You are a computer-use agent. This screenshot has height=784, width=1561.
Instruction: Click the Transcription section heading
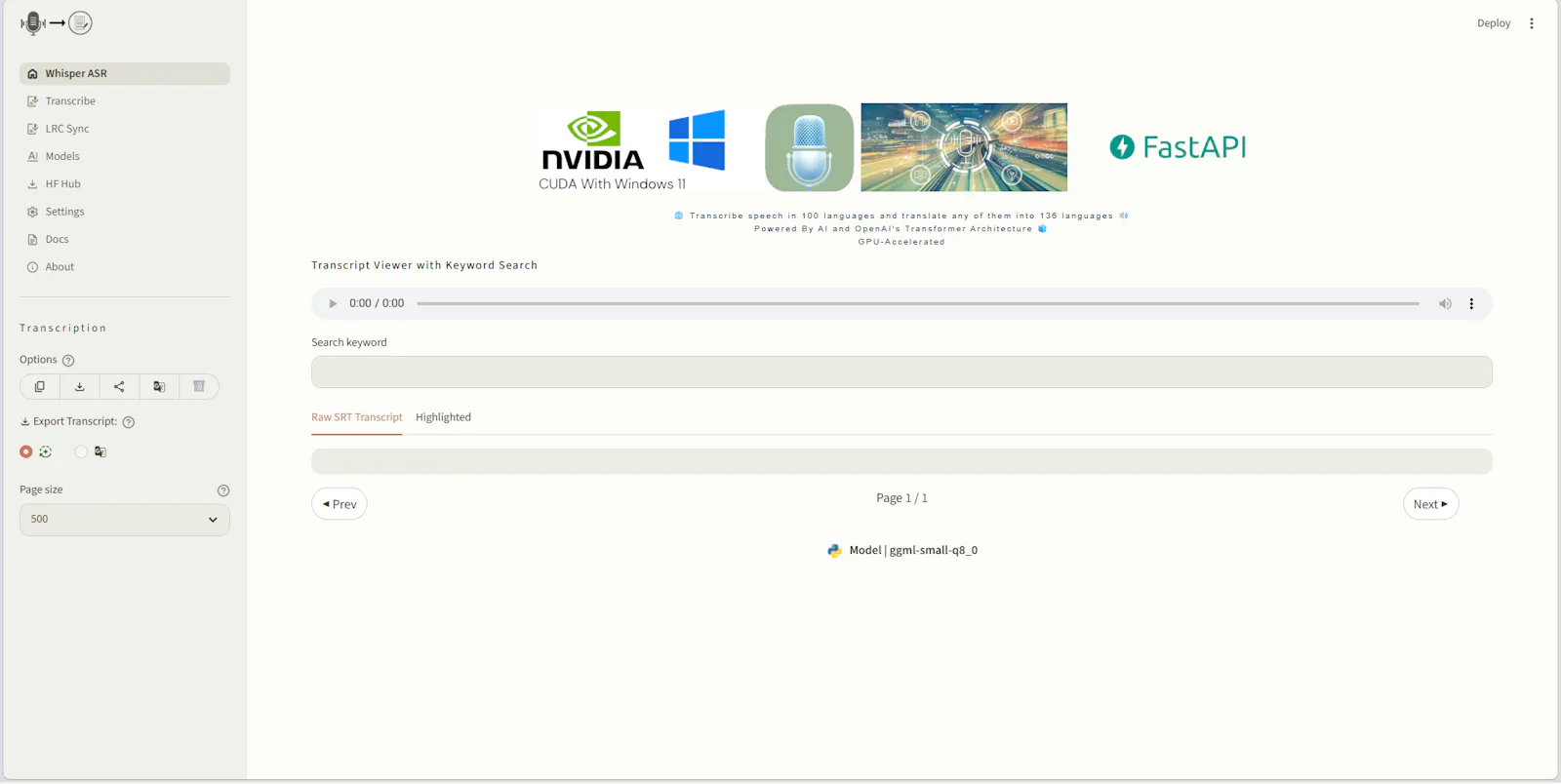pyautogui.click(x=63, y=329)
